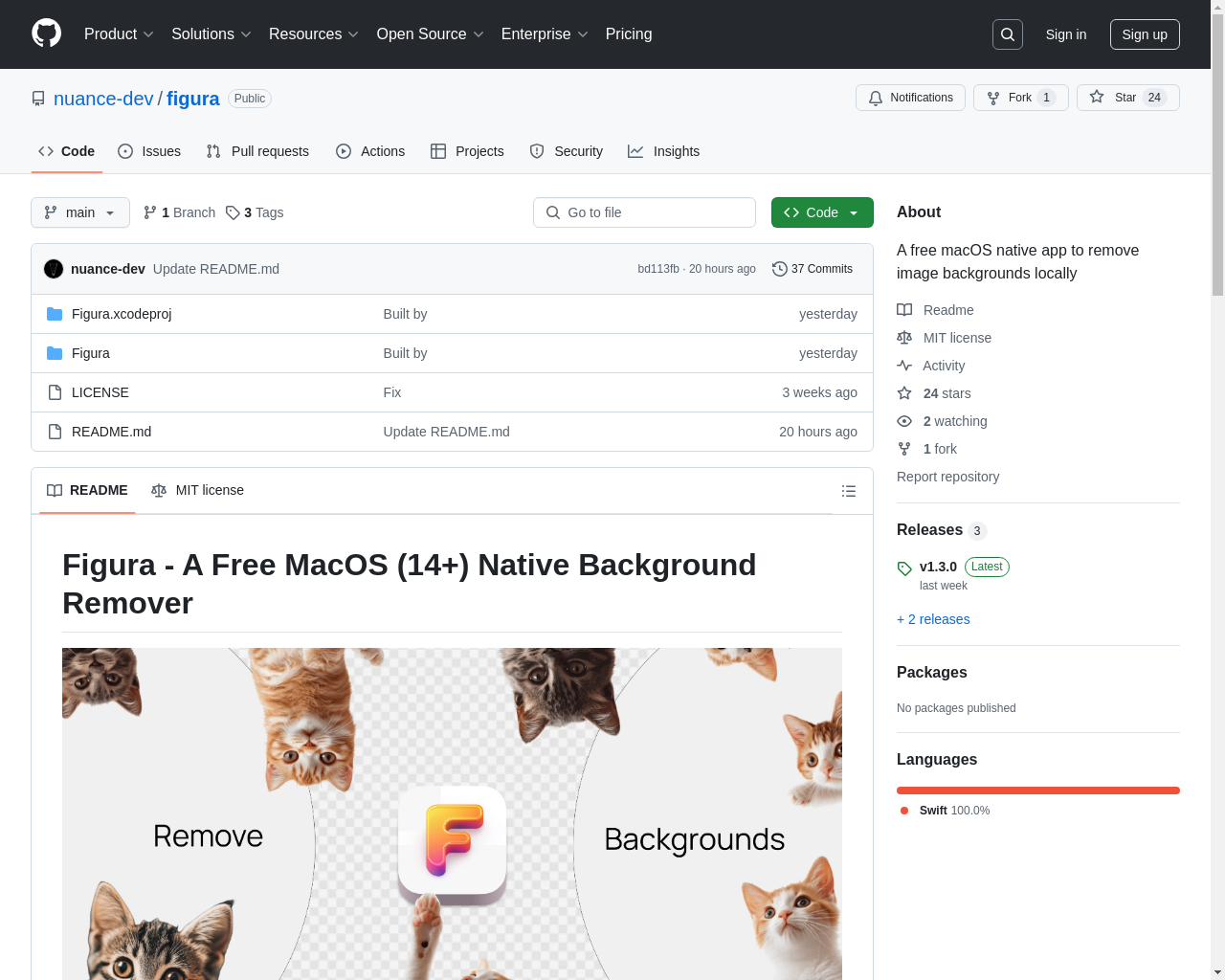Open commit bd113fb link
The width and height of the screenshot is (1225, 980).
(658, 269)
